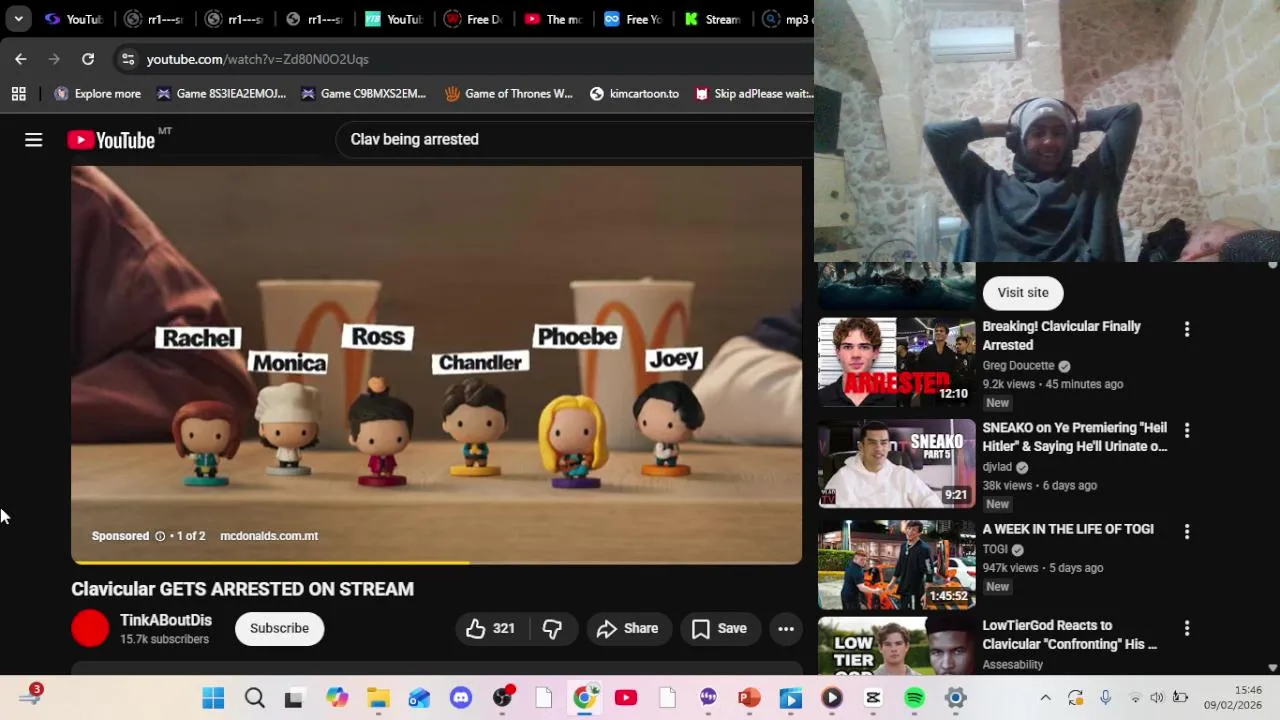Open the Game 8S3IEA2EMOJ... bookmark
Image resolution: width=1280 pixels, height=720 pixels.
click(221, 94)
